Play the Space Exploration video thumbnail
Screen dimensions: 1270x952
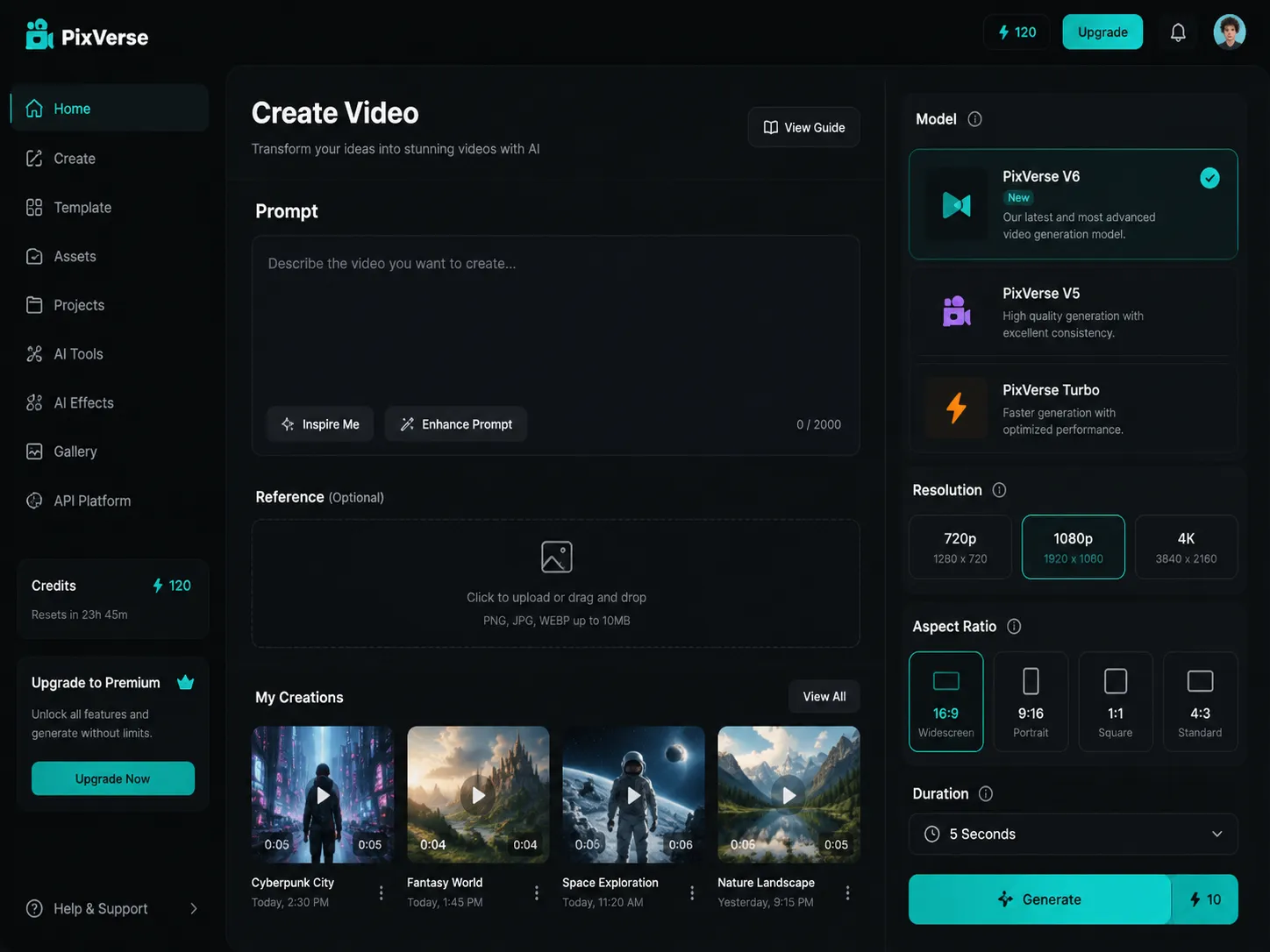[x=633, y=794]
